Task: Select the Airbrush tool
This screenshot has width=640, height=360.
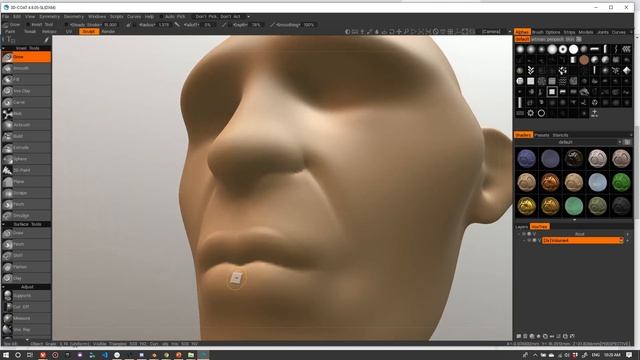Action: pos(26,125)
